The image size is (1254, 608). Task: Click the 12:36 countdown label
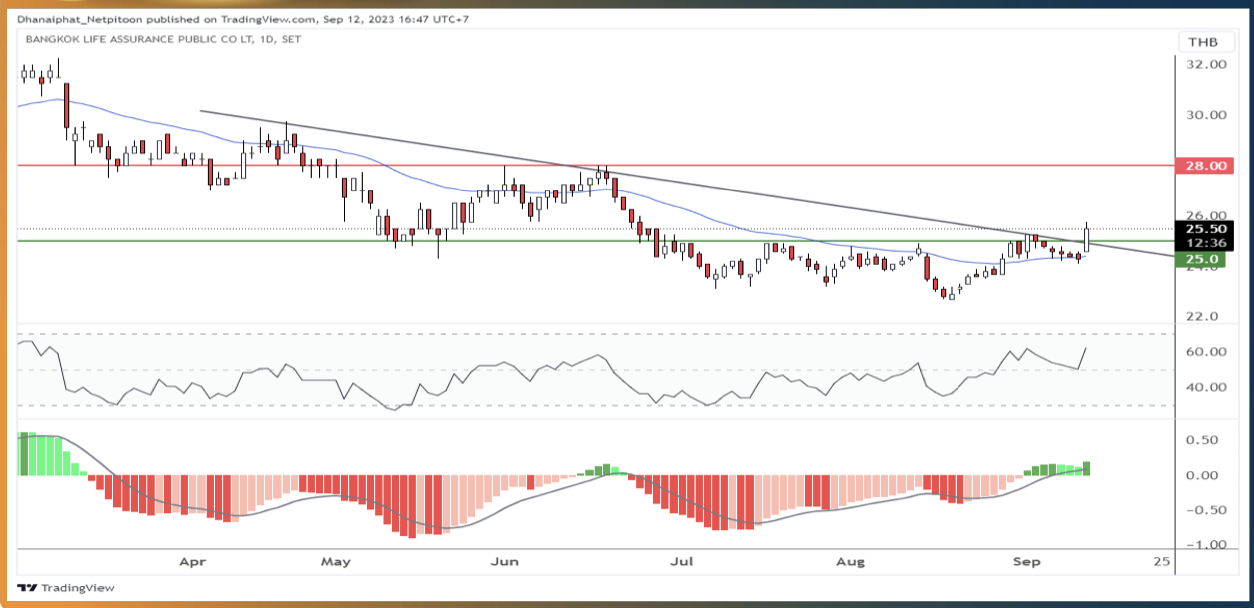point(1205,242)
